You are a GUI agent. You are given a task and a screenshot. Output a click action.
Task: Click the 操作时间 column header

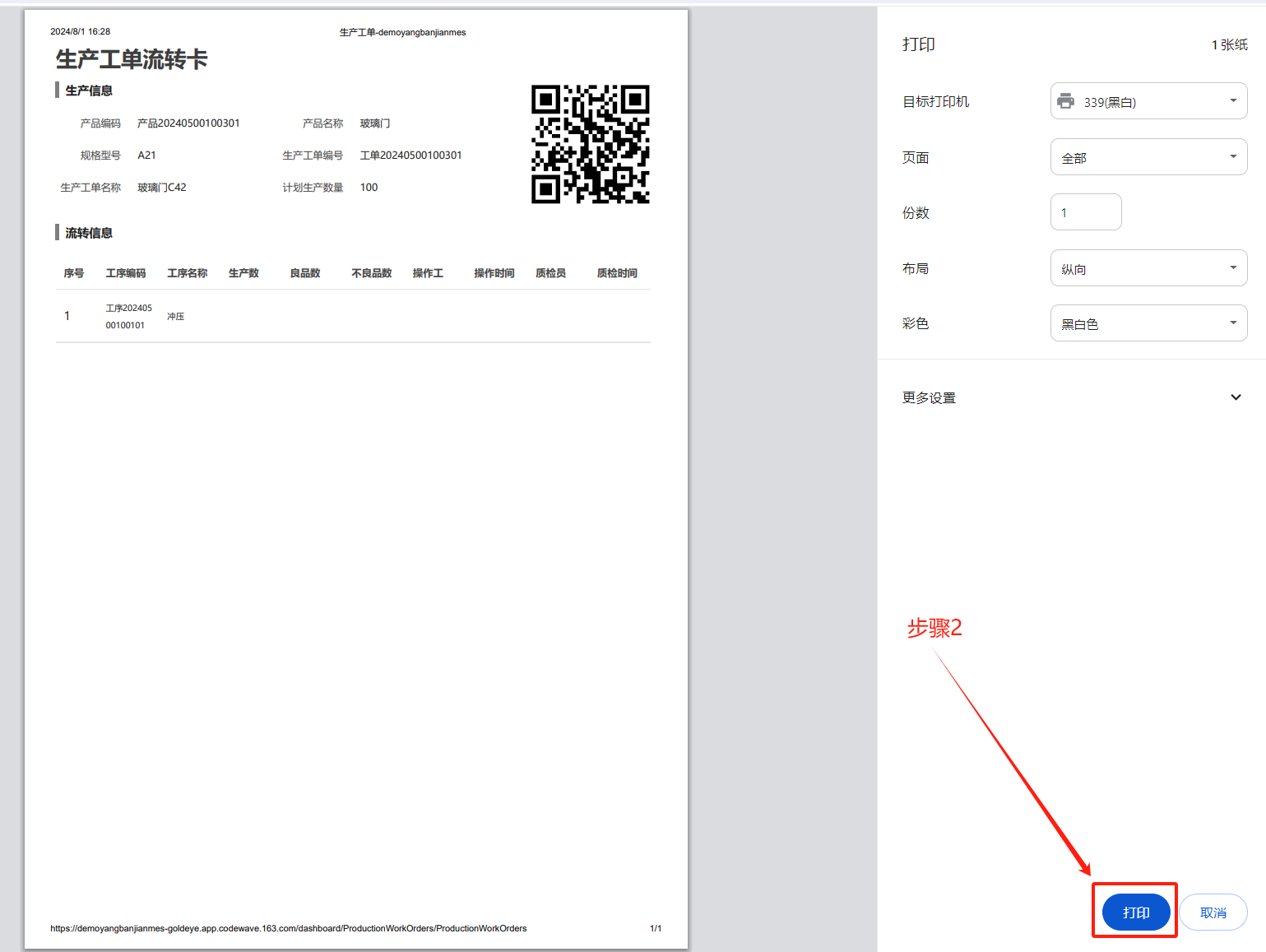[494, 273]
